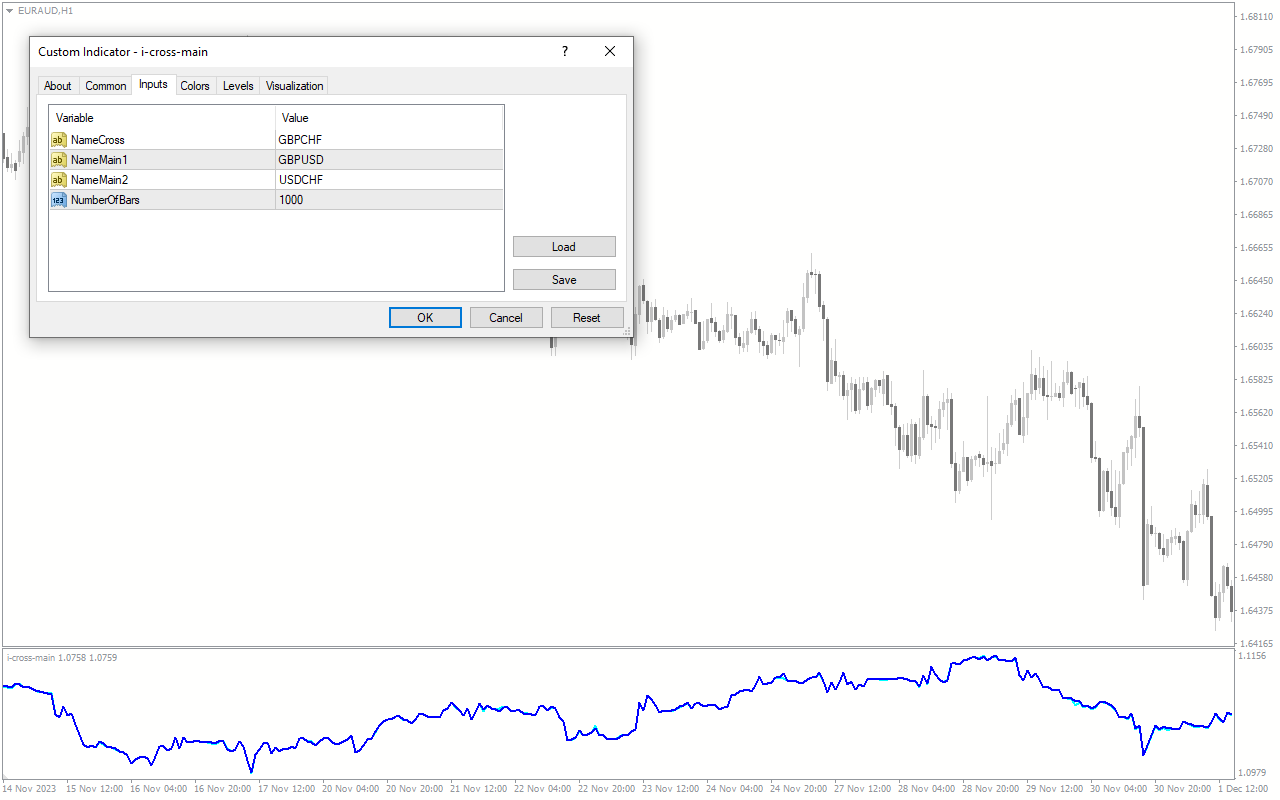Click the dialog resize grip corner
This screenshot has height=800, width=1280.
(x=626, y=330)
